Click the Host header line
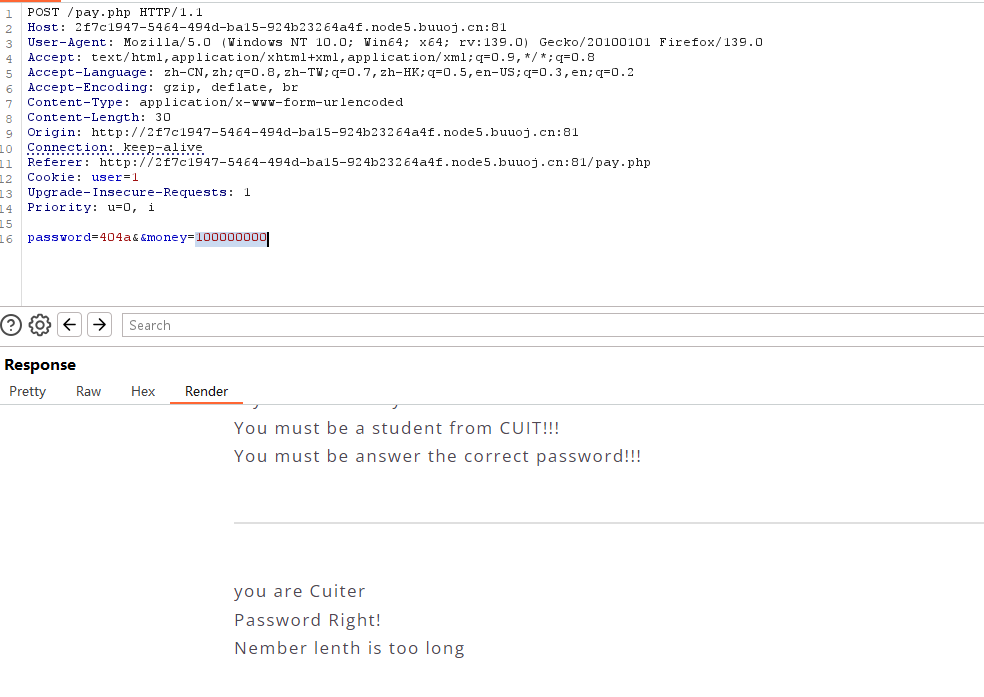Viewport: 984px width, 697px height. 267,28
